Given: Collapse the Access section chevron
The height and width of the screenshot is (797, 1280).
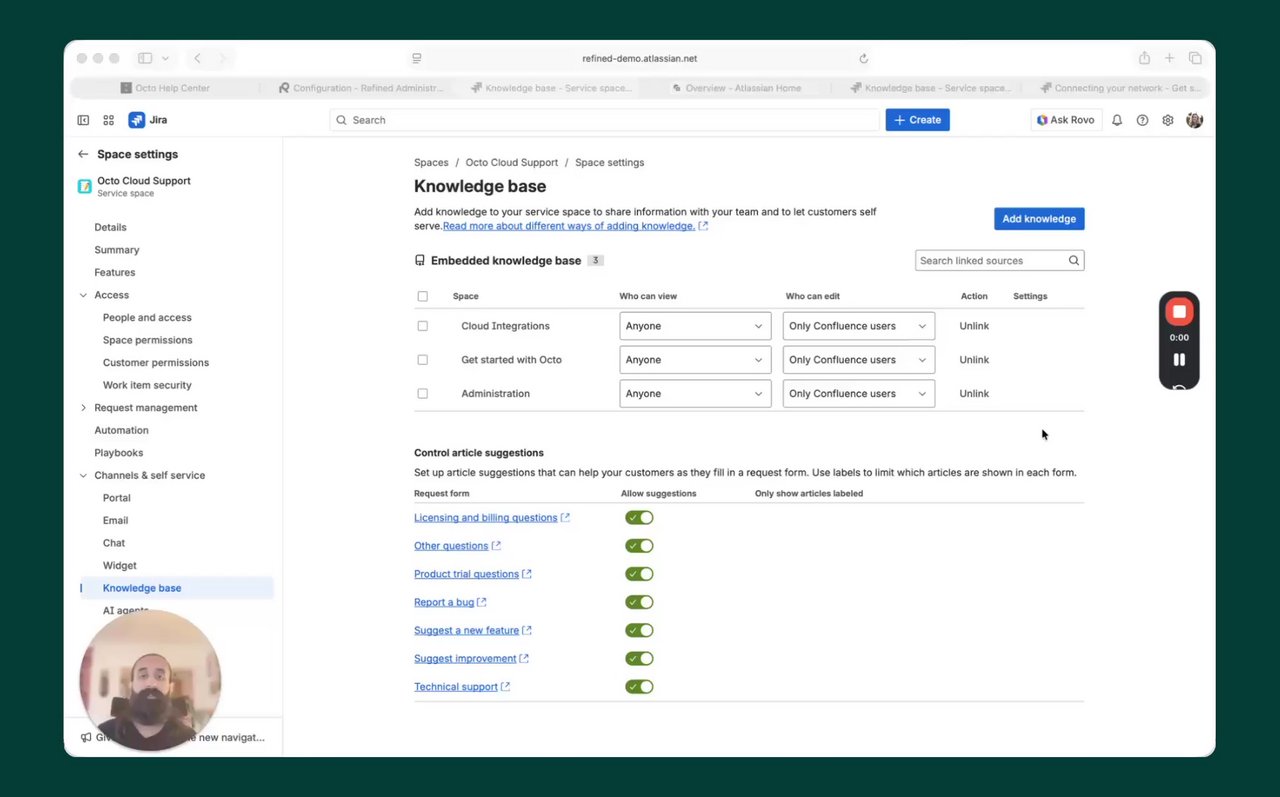Looking at the screenshot, I should [x=83, y=295].
